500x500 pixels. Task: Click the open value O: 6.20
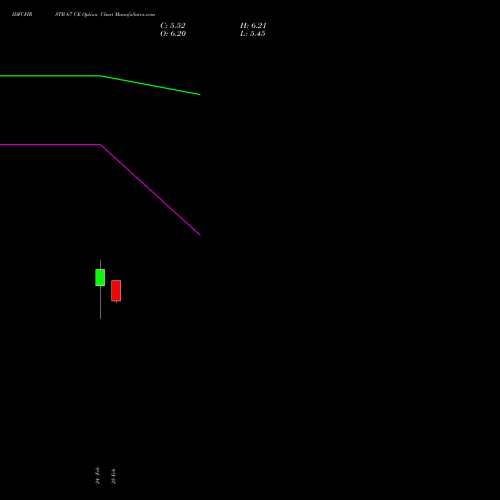click(173, 34)
